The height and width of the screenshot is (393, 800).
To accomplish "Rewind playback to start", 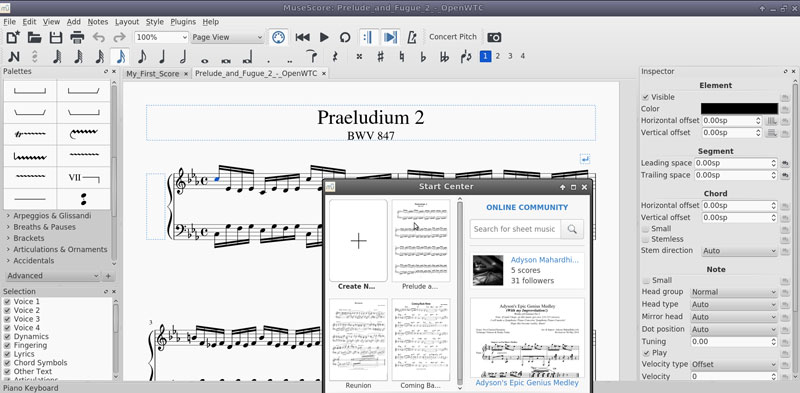I will coord(303,37).
